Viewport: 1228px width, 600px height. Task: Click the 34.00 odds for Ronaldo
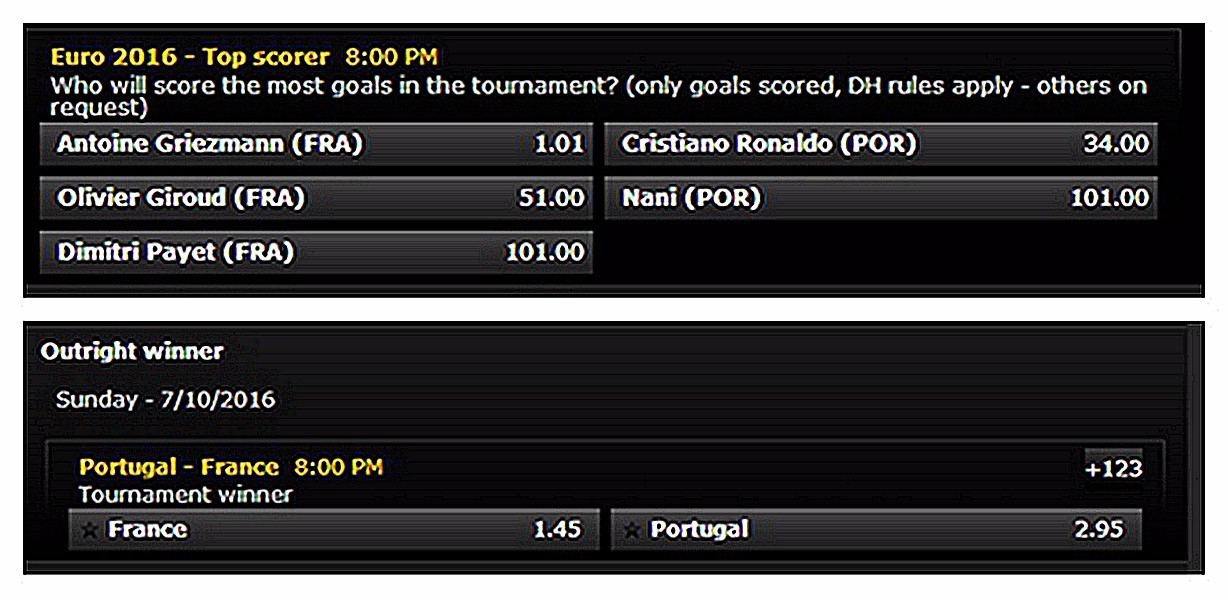click(1116, 145)
